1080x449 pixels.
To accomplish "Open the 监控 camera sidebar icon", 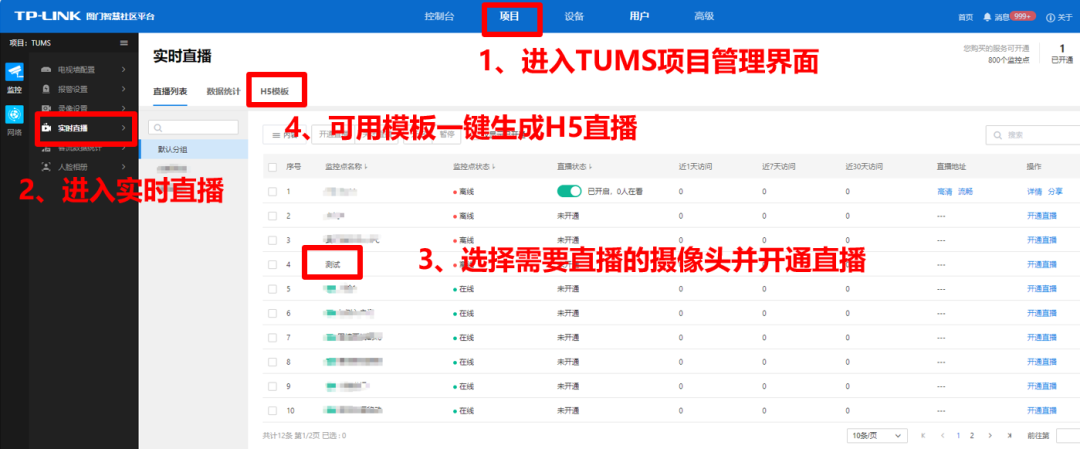I will [14, 72].
